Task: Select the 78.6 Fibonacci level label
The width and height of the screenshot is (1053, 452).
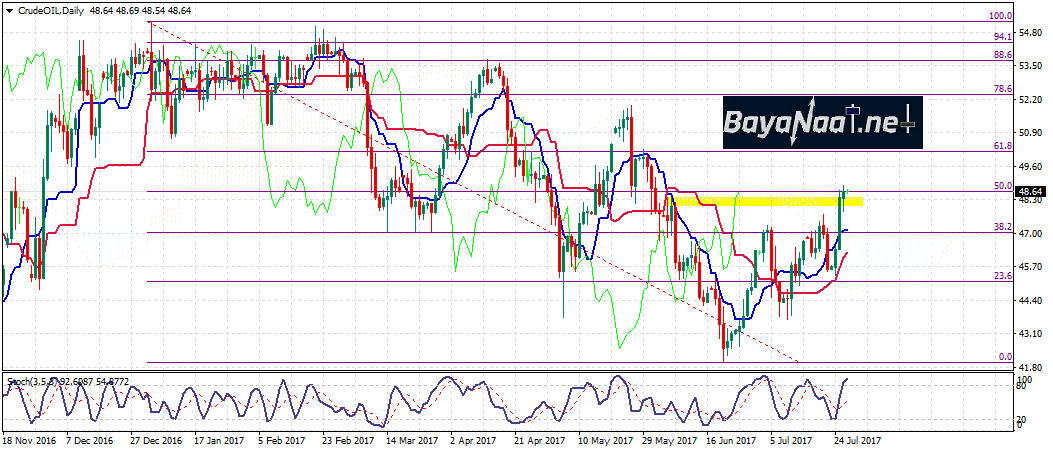Action: click(1003, 89)
